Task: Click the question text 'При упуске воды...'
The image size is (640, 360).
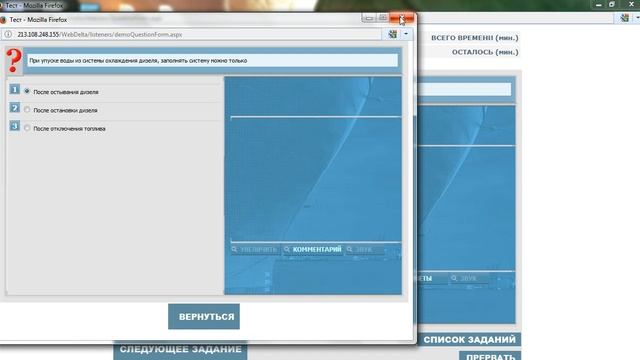Action: [x=138, y=60]
